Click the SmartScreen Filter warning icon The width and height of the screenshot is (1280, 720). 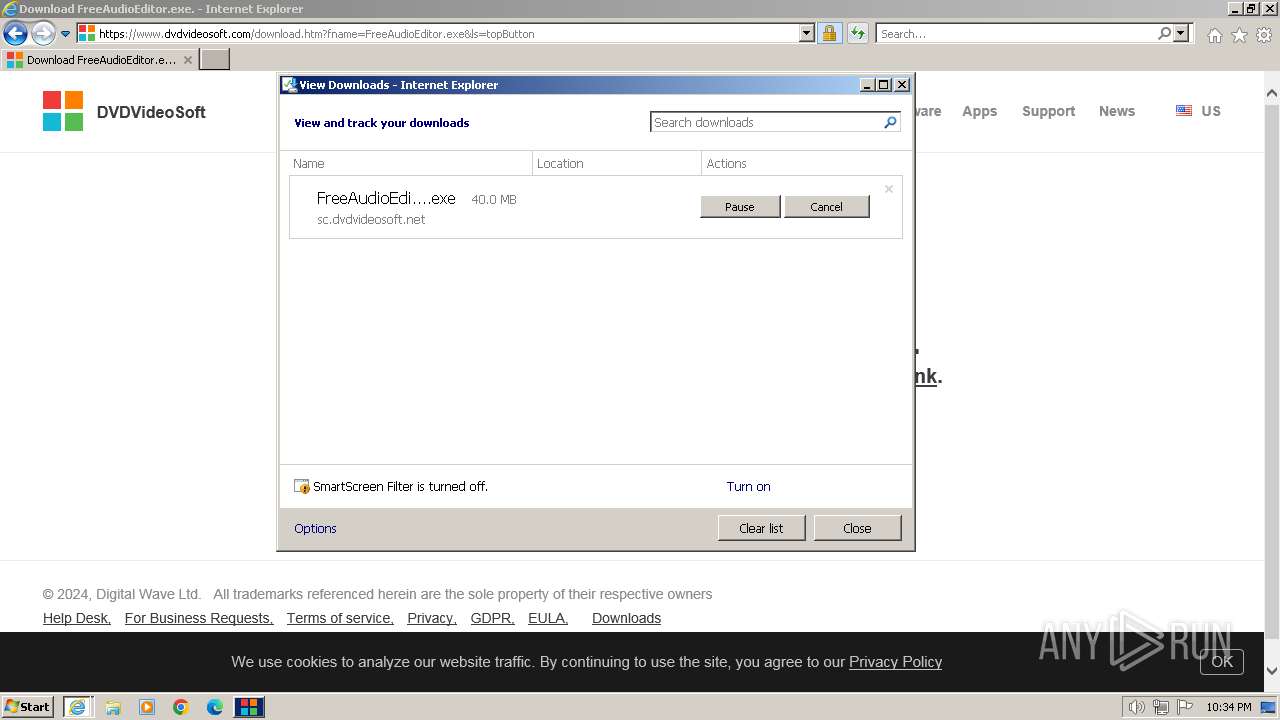point(302,487)
